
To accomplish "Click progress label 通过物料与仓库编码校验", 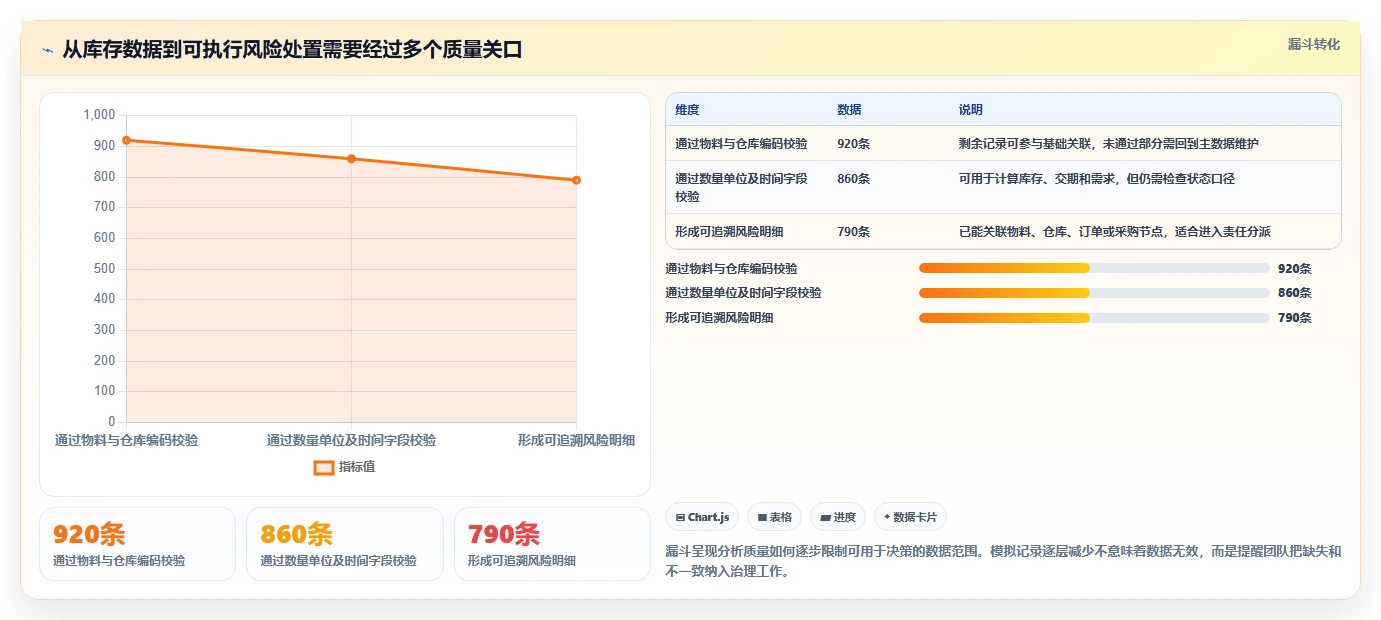I will click(x=731, y=269).
